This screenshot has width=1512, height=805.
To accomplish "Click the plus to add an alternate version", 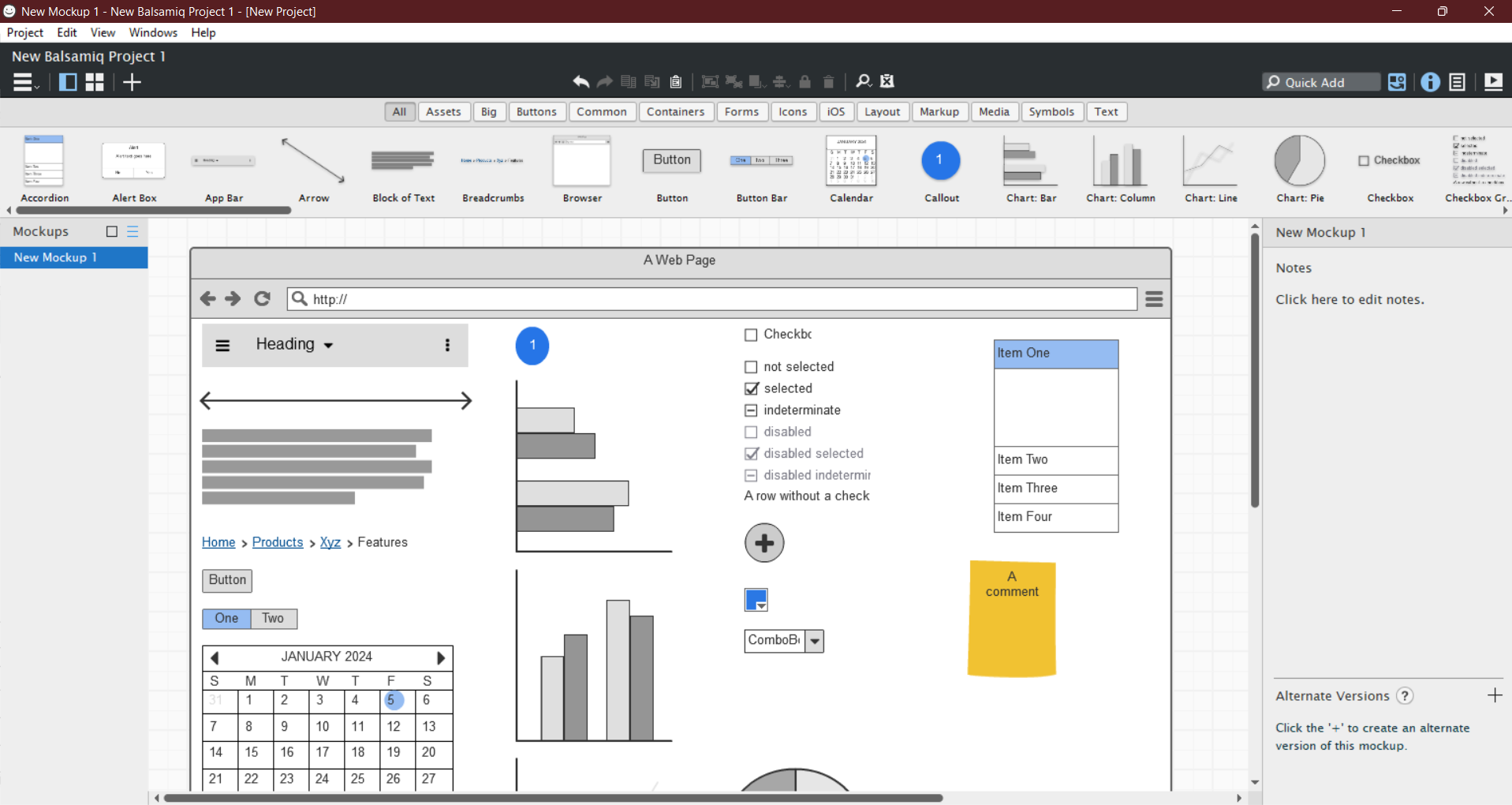I will point(1495,695).
